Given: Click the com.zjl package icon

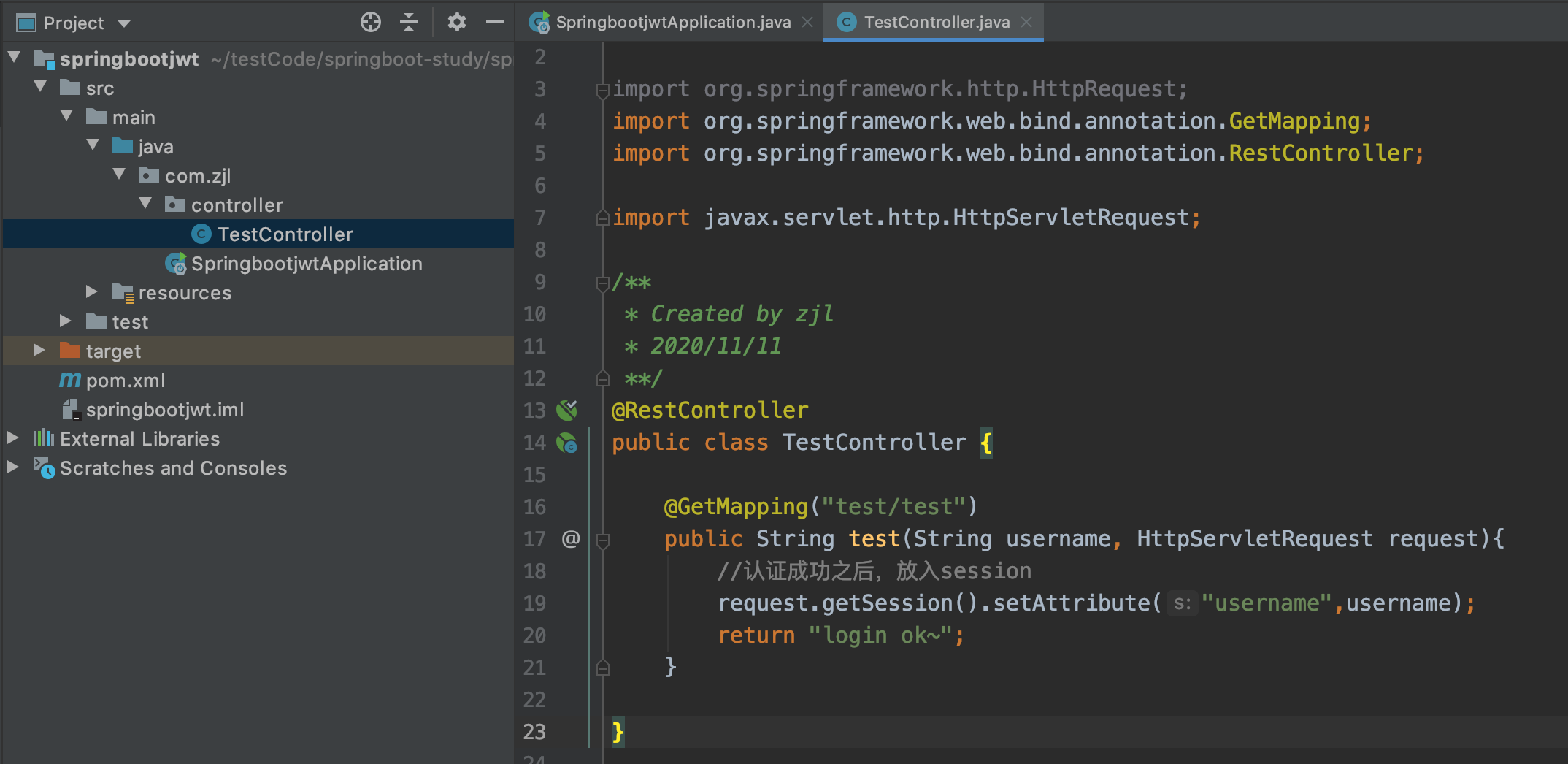Looking at the screenshot, I should pos(148,175).
